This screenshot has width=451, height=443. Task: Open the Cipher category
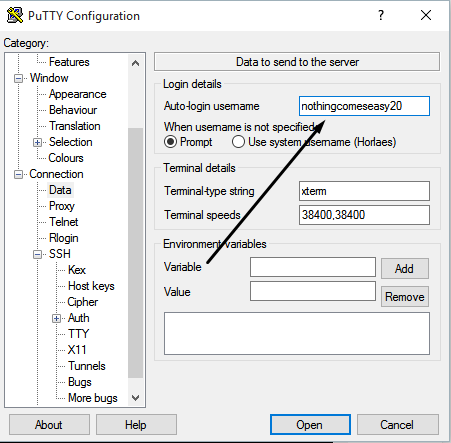click(x=82, y=302)
